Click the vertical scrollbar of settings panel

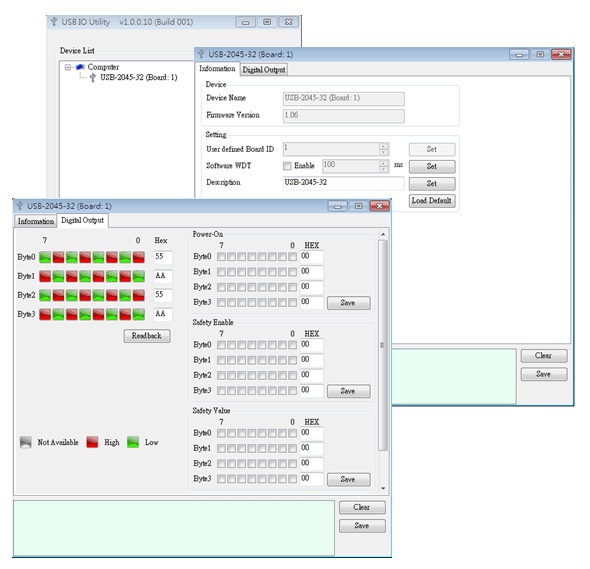[383, 345]
